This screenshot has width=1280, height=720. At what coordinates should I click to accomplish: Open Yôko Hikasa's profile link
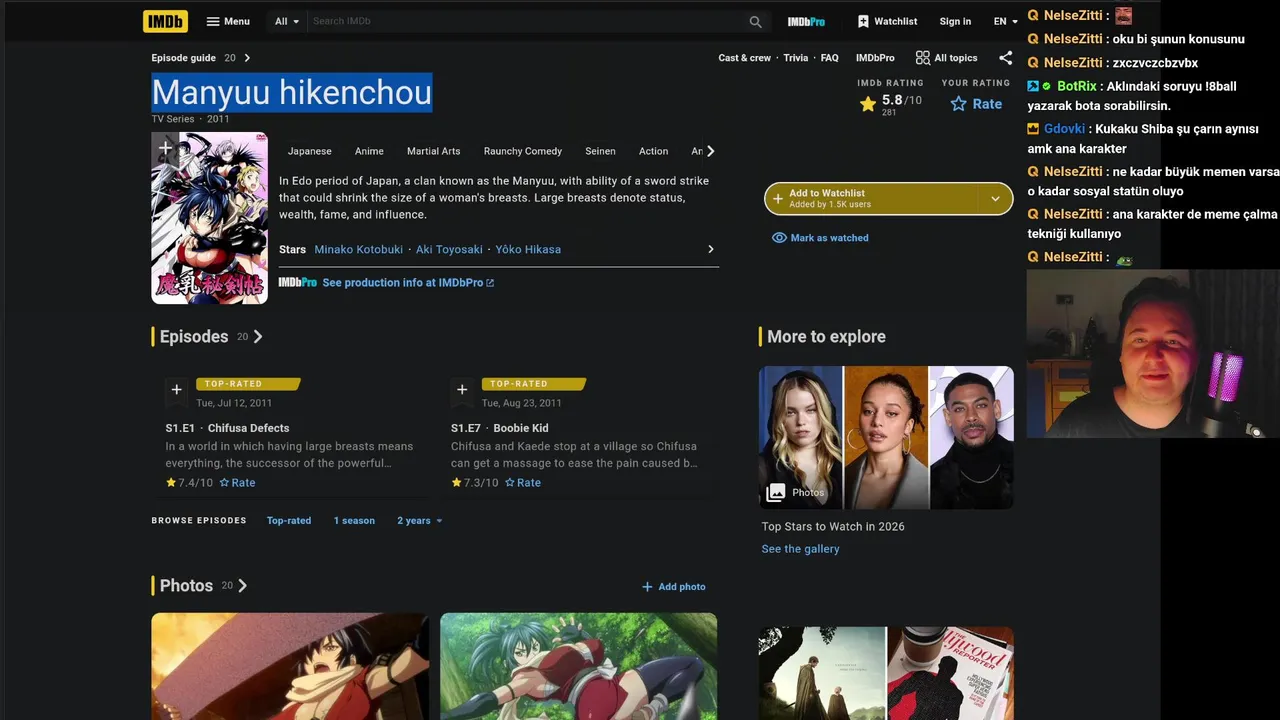click(x=528, y=249)
